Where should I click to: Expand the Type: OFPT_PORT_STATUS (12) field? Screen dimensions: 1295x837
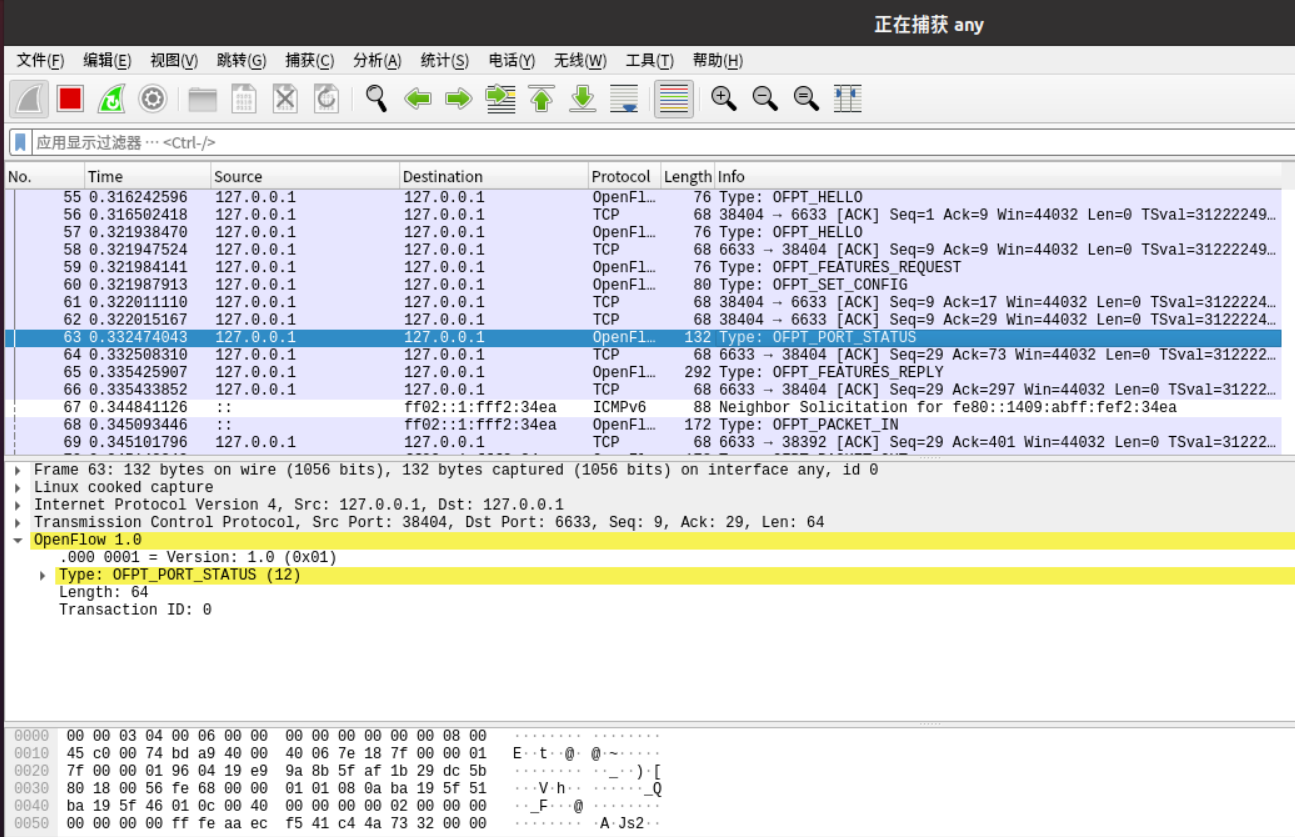point(43,575)
